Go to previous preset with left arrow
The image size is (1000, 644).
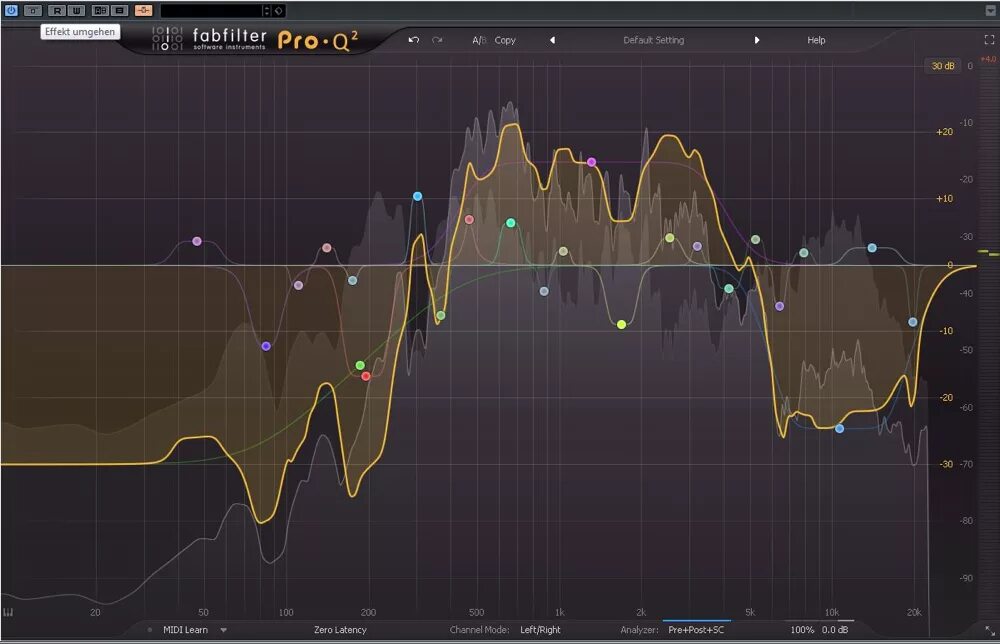pos(552,40)
